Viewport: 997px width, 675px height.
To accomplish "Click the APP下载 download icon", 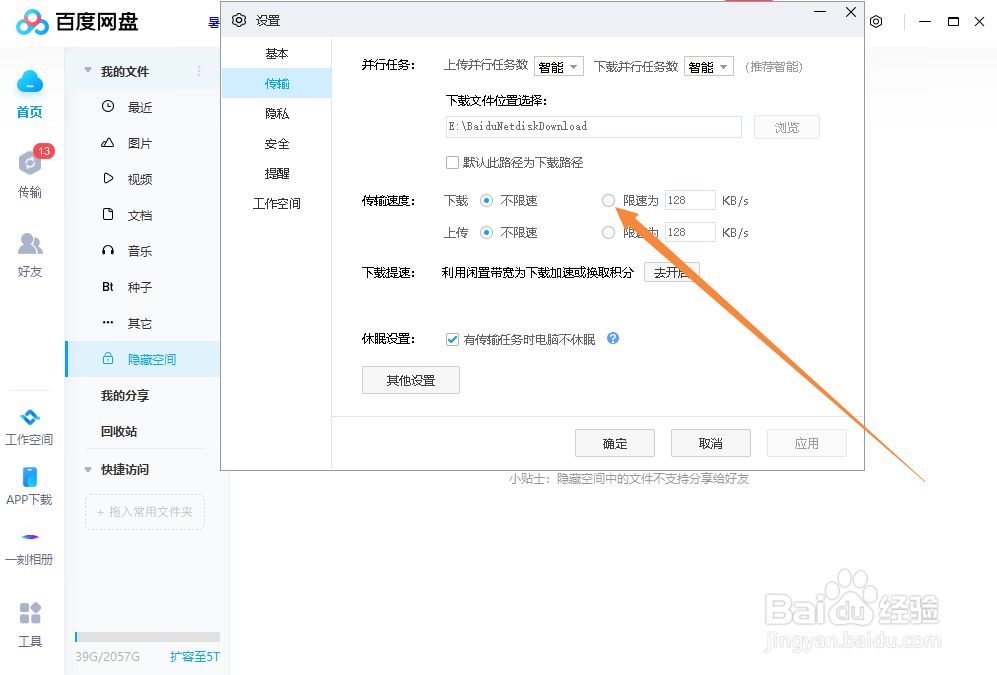I will [29, 487].
